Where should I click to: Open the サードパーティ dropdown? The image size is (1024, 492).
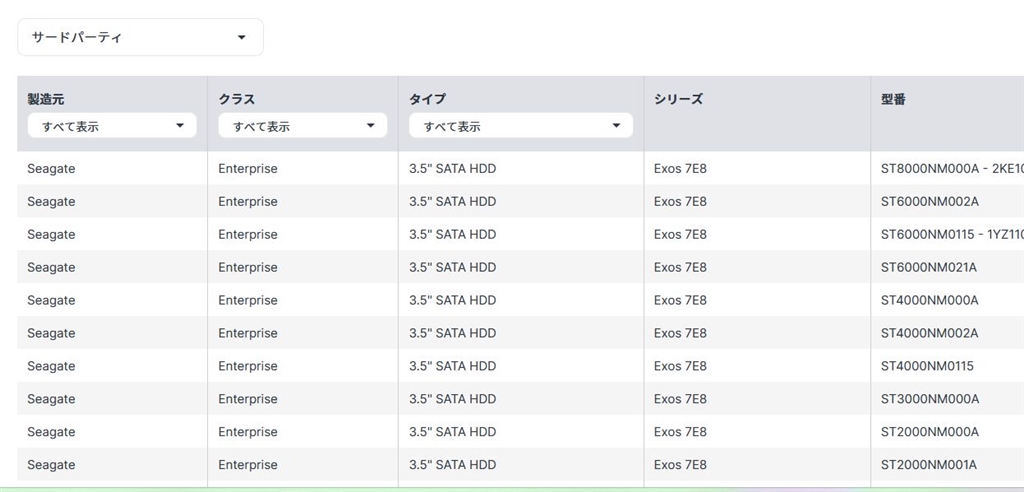140,37
